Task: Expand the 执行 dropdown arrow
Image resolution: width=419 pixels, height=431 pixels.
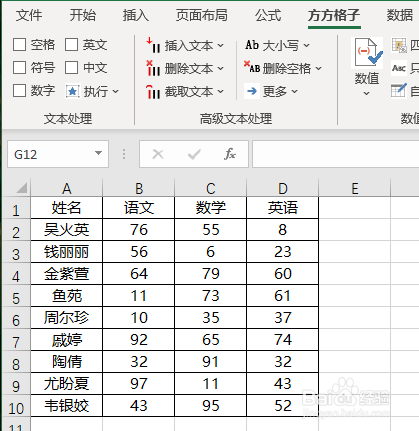Action: (115, 91)
